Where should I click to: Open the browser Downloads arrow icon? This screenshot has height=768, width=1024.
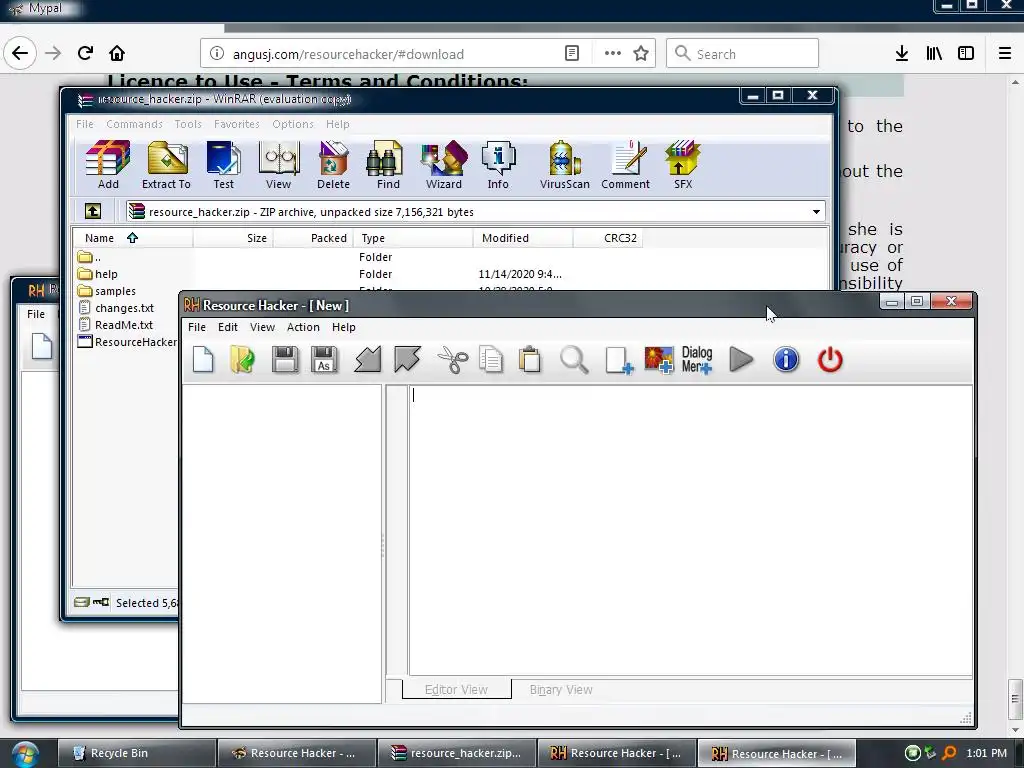pyautogui.click(x=902, y=54)
